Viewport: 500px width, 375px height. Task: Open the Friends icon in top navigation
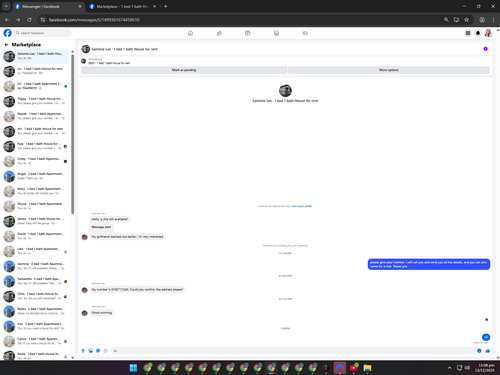219,33
